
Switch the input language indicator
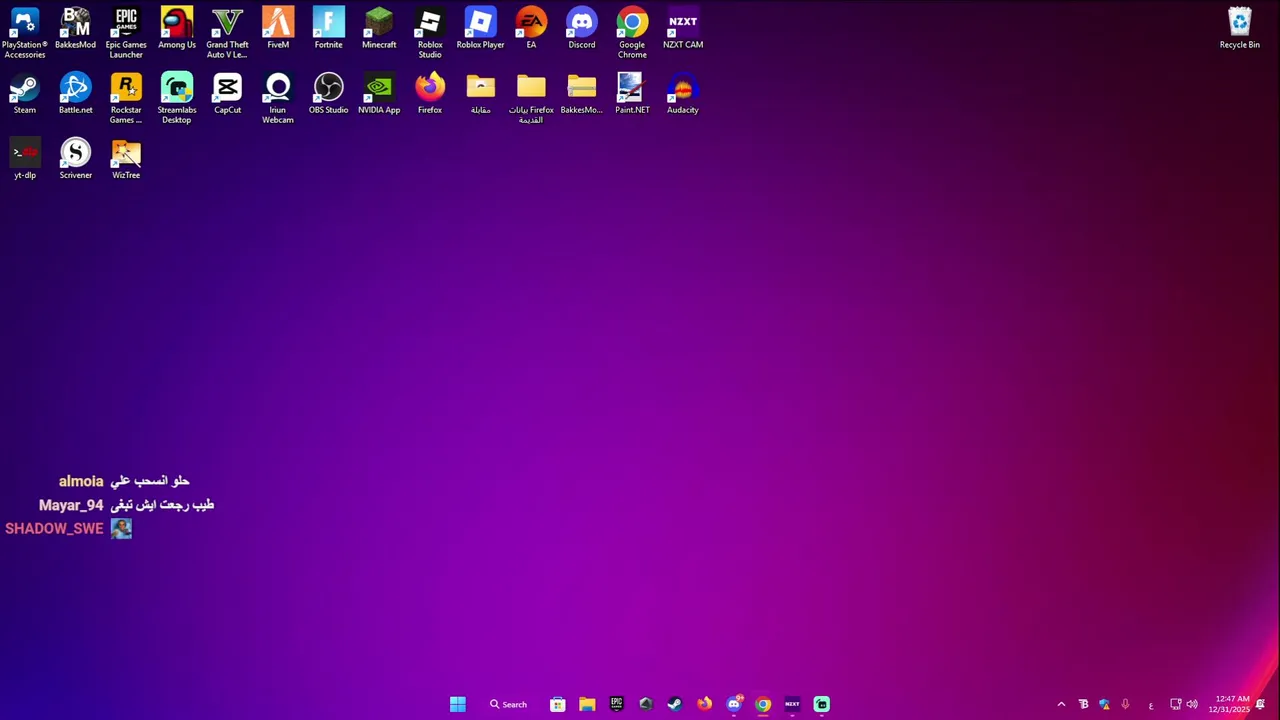[x=1151, y=705]
